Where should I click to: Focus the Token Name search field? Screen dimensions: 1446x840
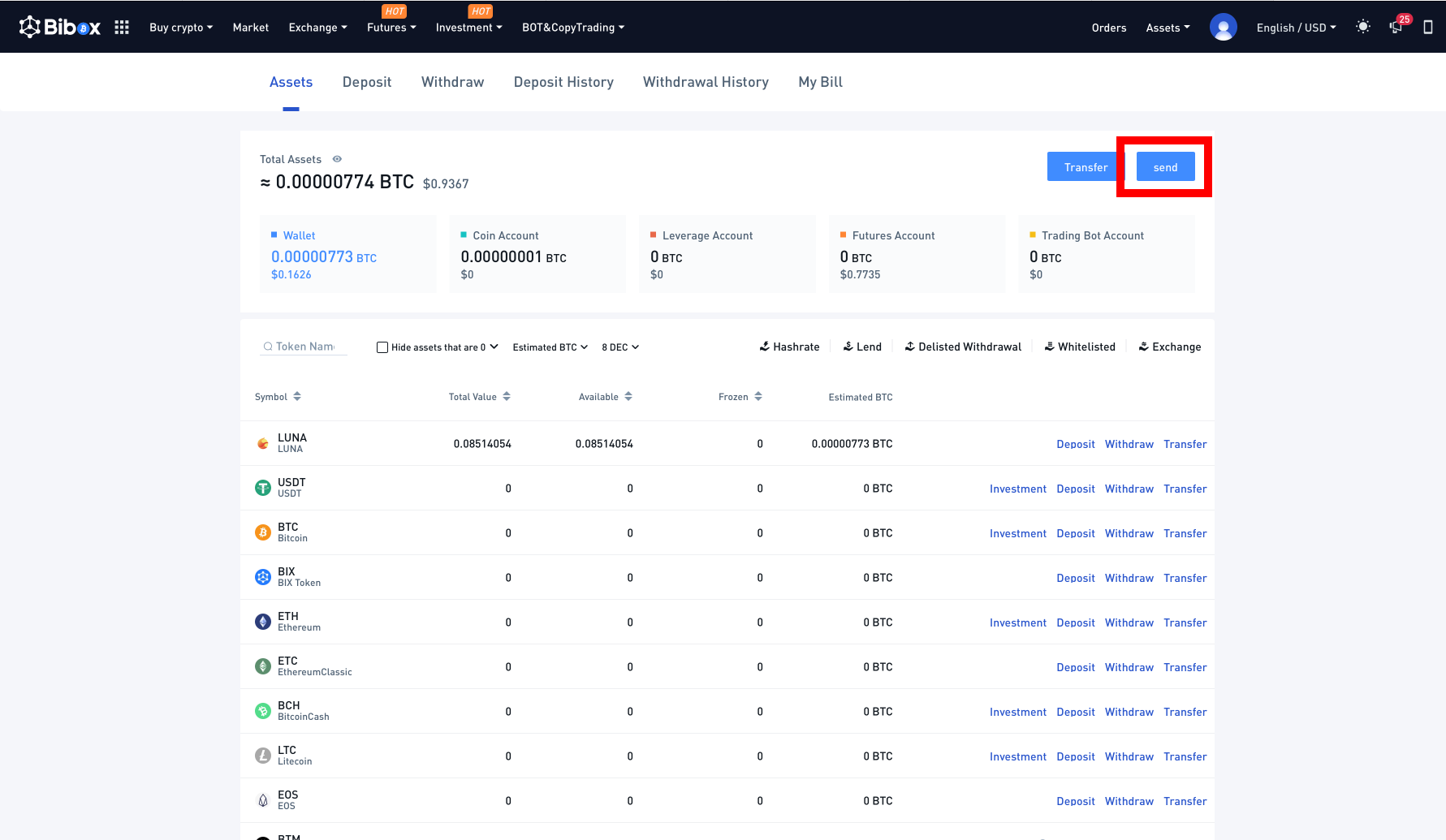pos(305,347)
